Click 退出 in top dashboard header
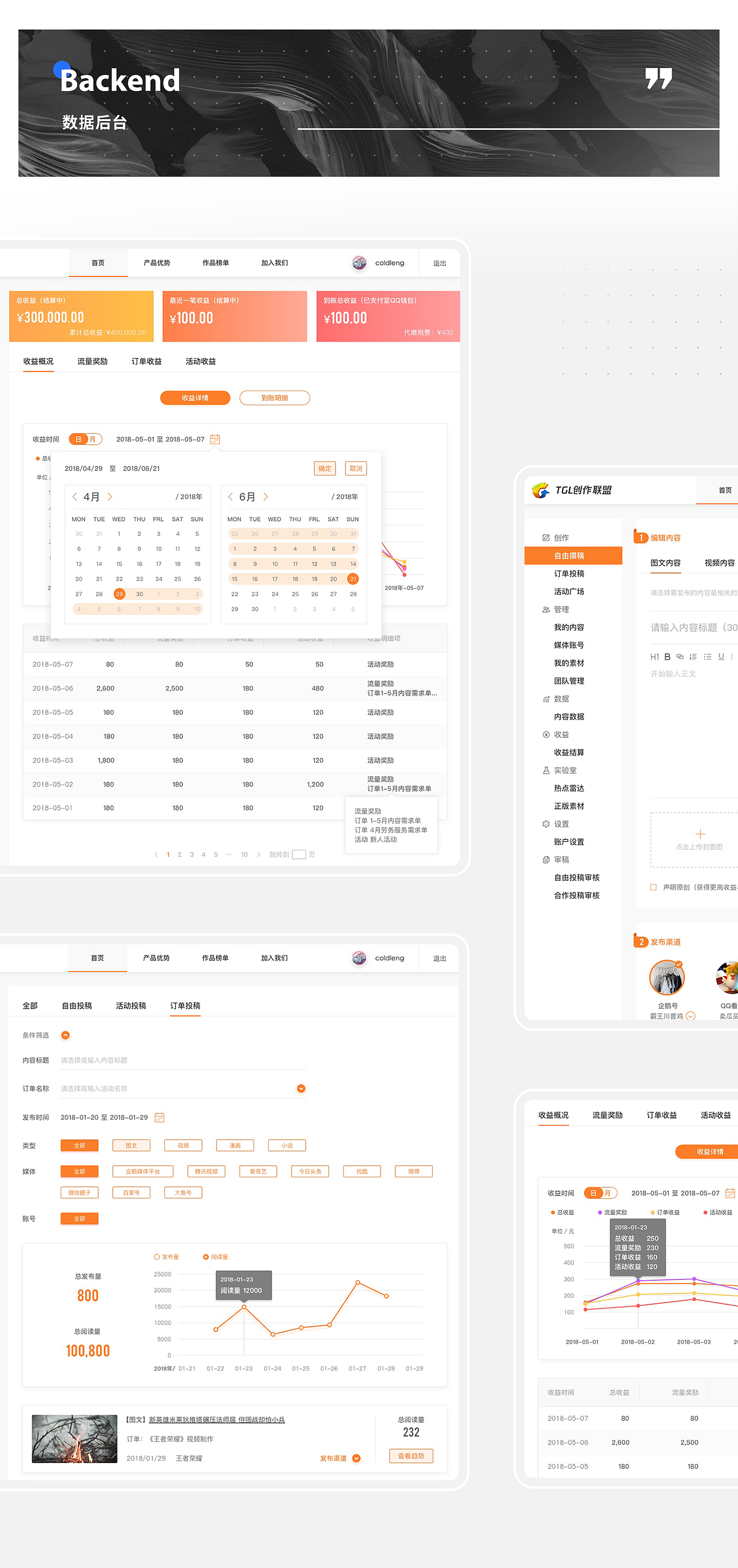The width and height of the screenshot is (738, 1568). tap(440, 263)
